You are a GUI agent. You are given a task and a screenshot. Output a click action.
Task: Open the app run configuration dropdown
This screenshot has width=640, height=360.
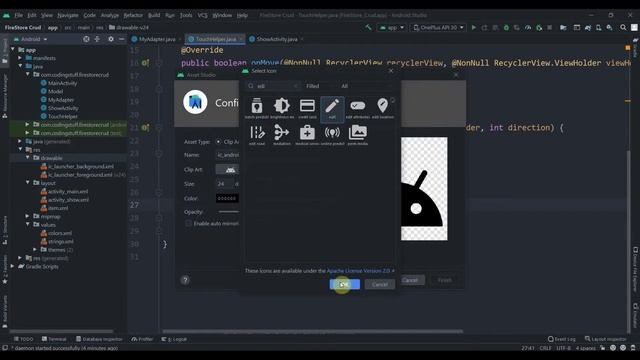(x=391, y=27)
